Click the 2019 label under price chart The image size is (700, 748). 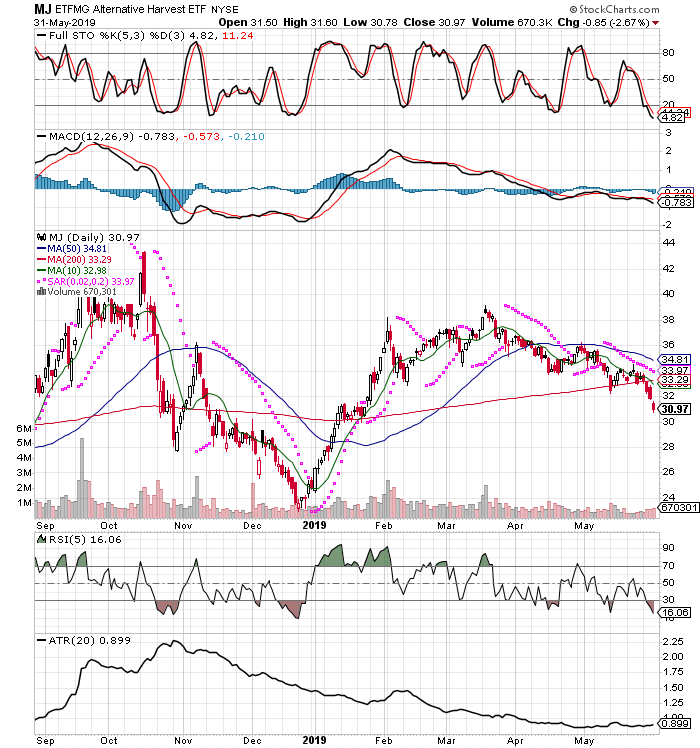tap(314, 525)
